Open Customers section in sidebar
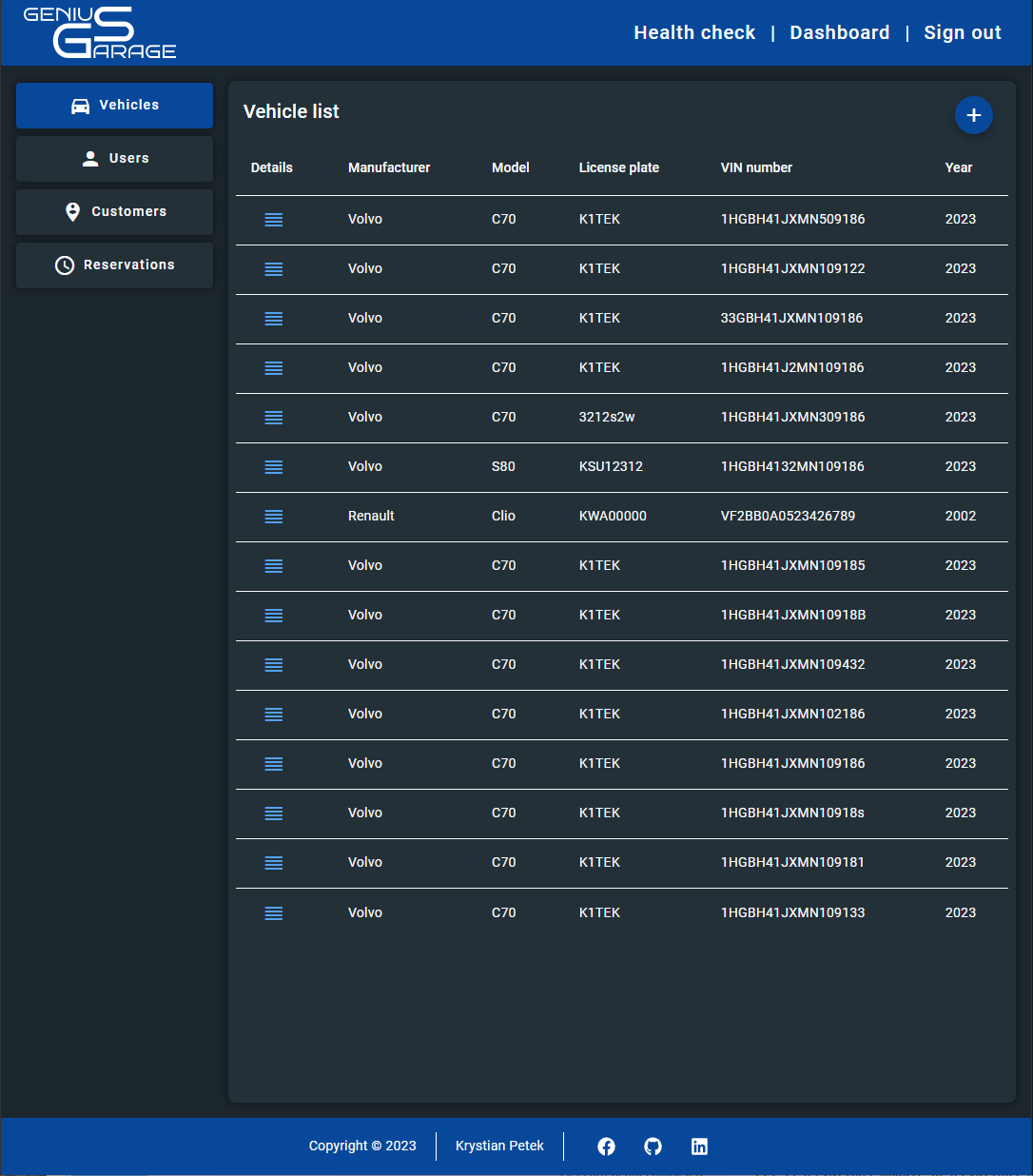 click(x=114, y=212)
